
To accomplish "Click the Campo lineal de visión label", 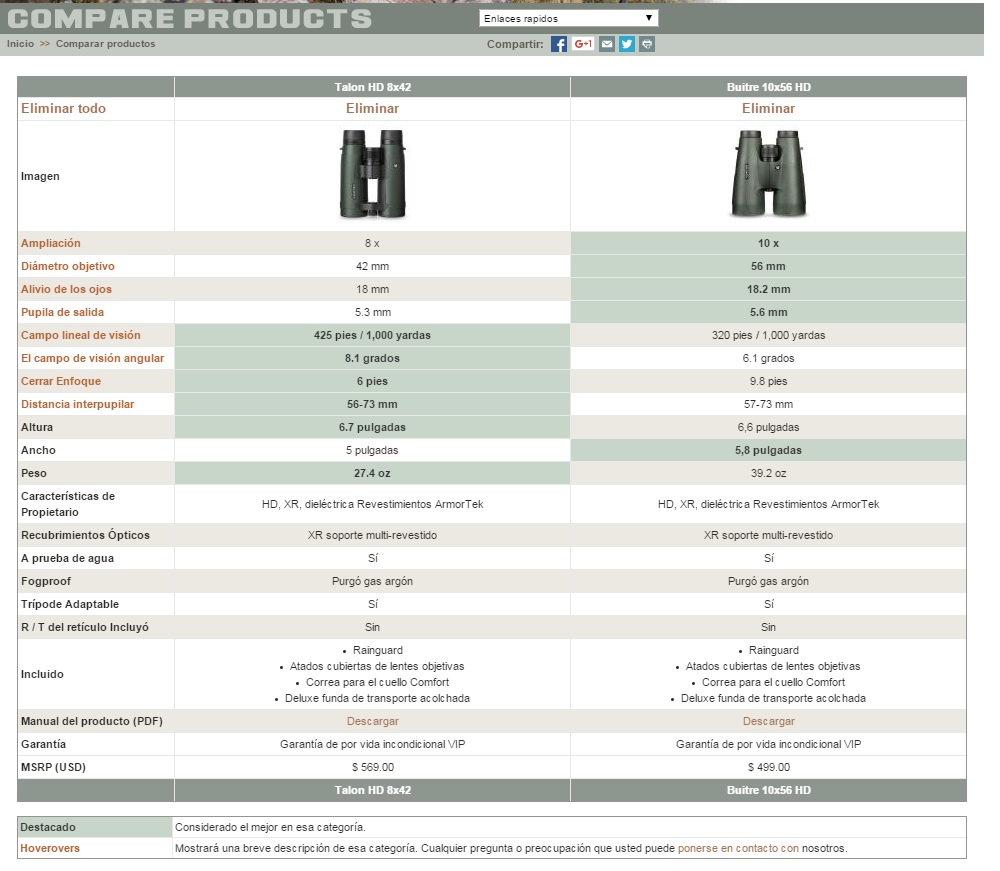I will (81, 335).
